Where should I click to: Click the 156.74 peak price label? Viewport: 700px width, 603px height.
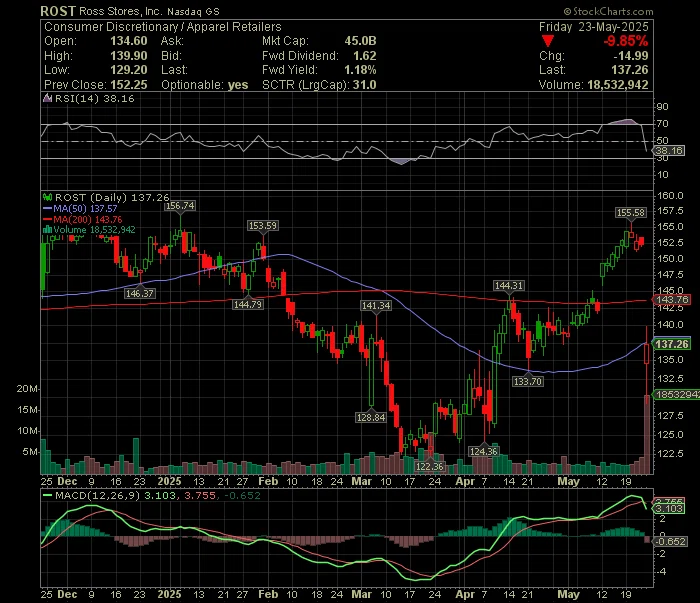[180, 206]
